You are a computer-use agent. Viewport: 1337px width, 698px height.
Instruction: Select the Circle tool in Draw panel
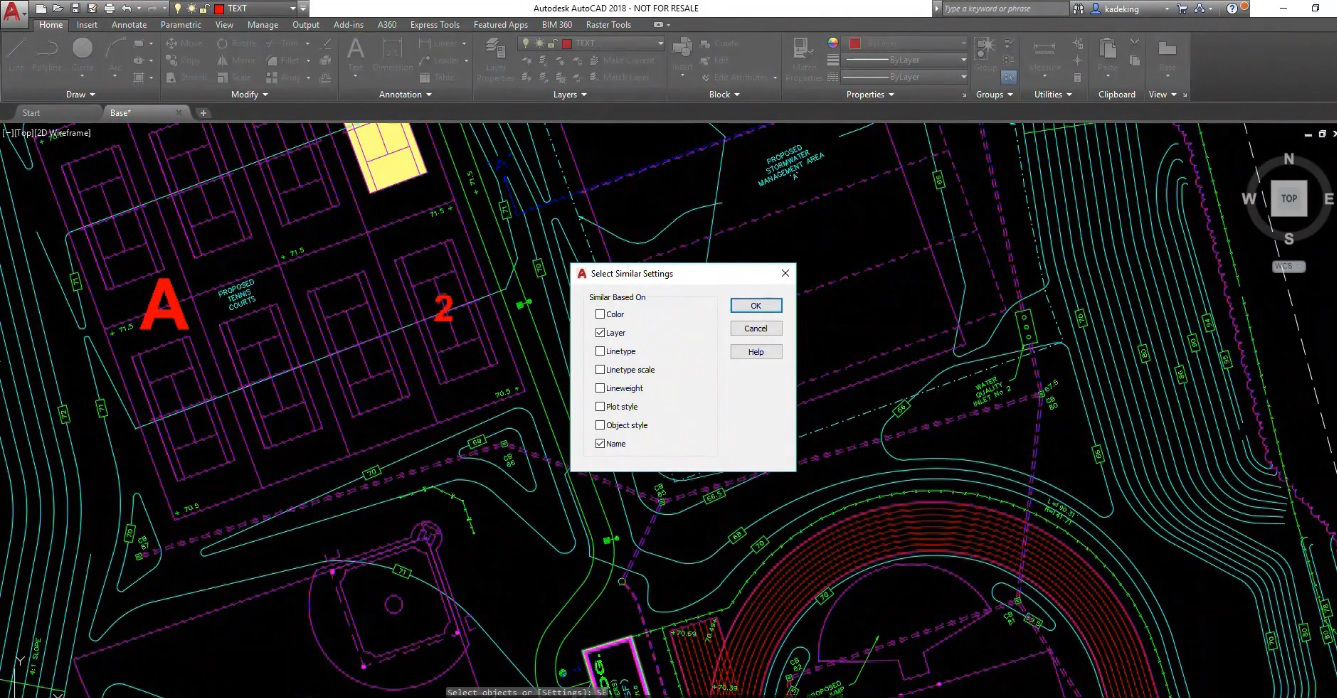(82, 50)
